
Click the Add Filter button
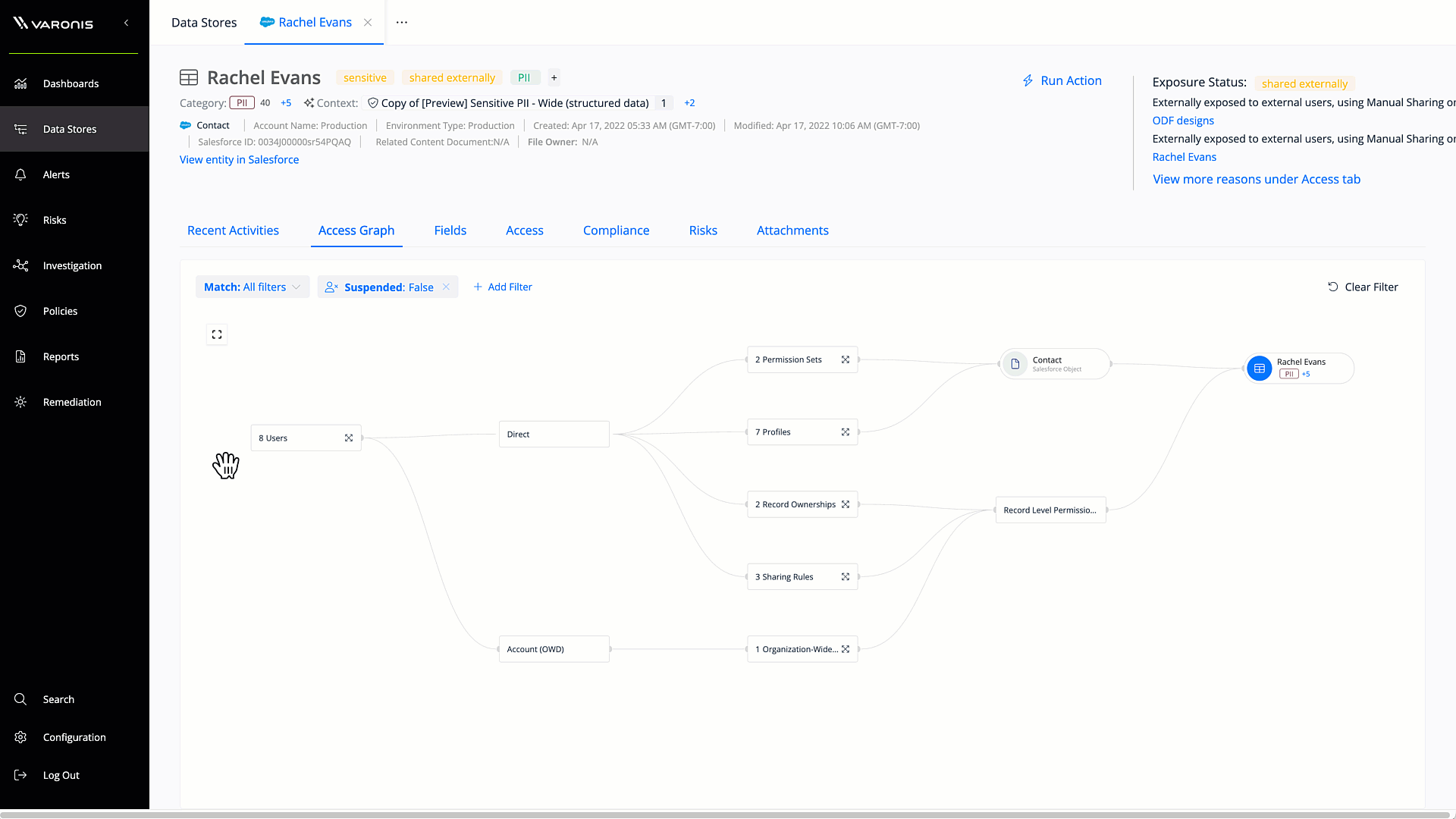pyautogui.click(x=503, y=287)
